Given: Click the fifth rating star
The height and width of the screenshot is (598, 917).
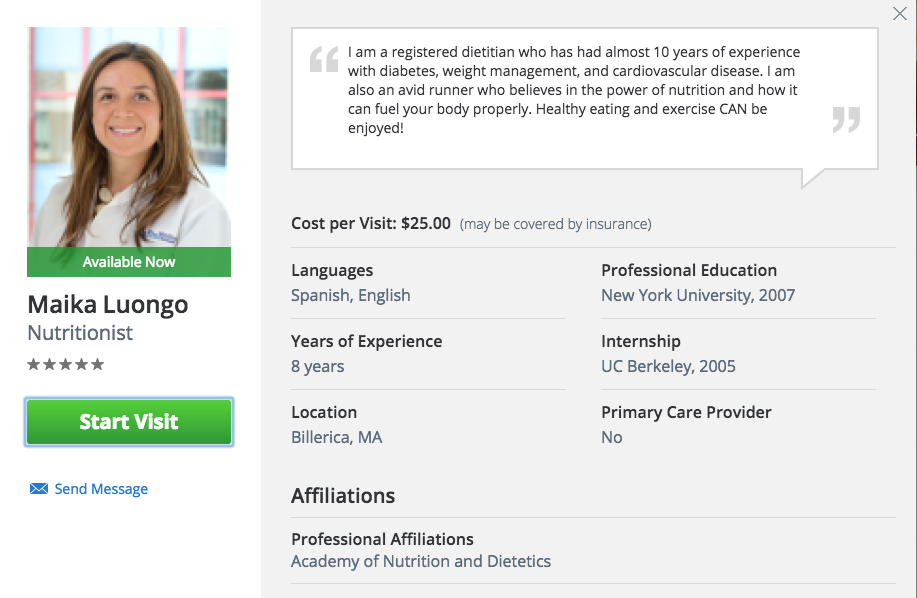Looking at the screenshot, I should [x=98, y=365].
